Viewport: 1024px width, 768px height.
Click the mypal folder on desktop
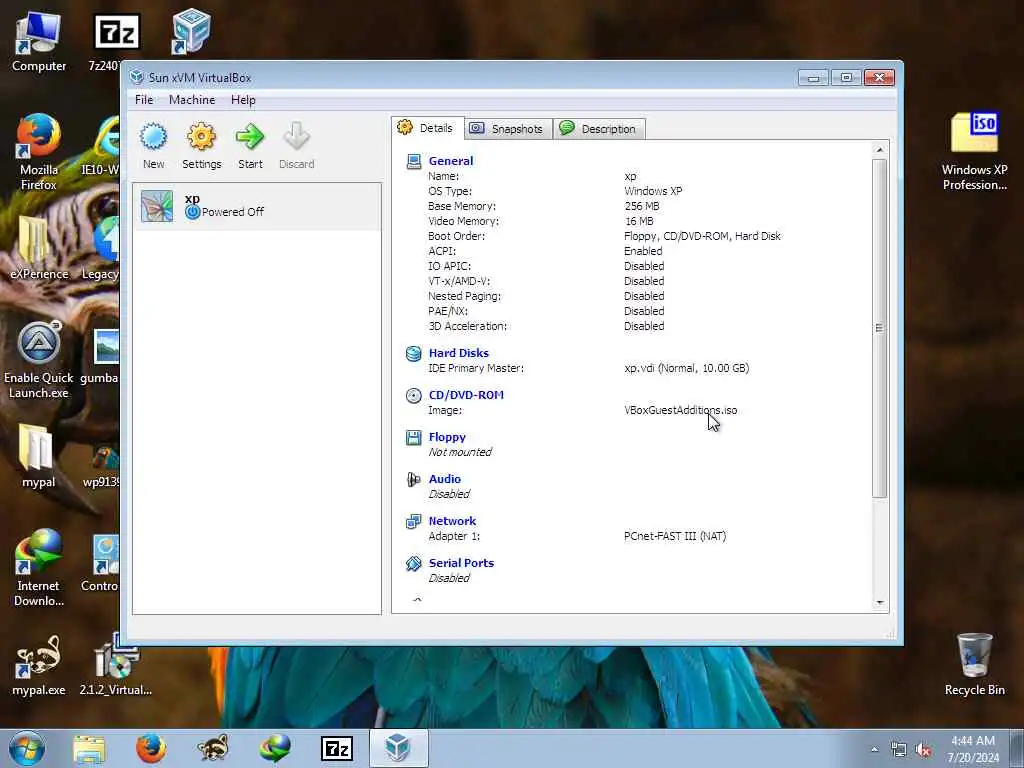point(39,456)
